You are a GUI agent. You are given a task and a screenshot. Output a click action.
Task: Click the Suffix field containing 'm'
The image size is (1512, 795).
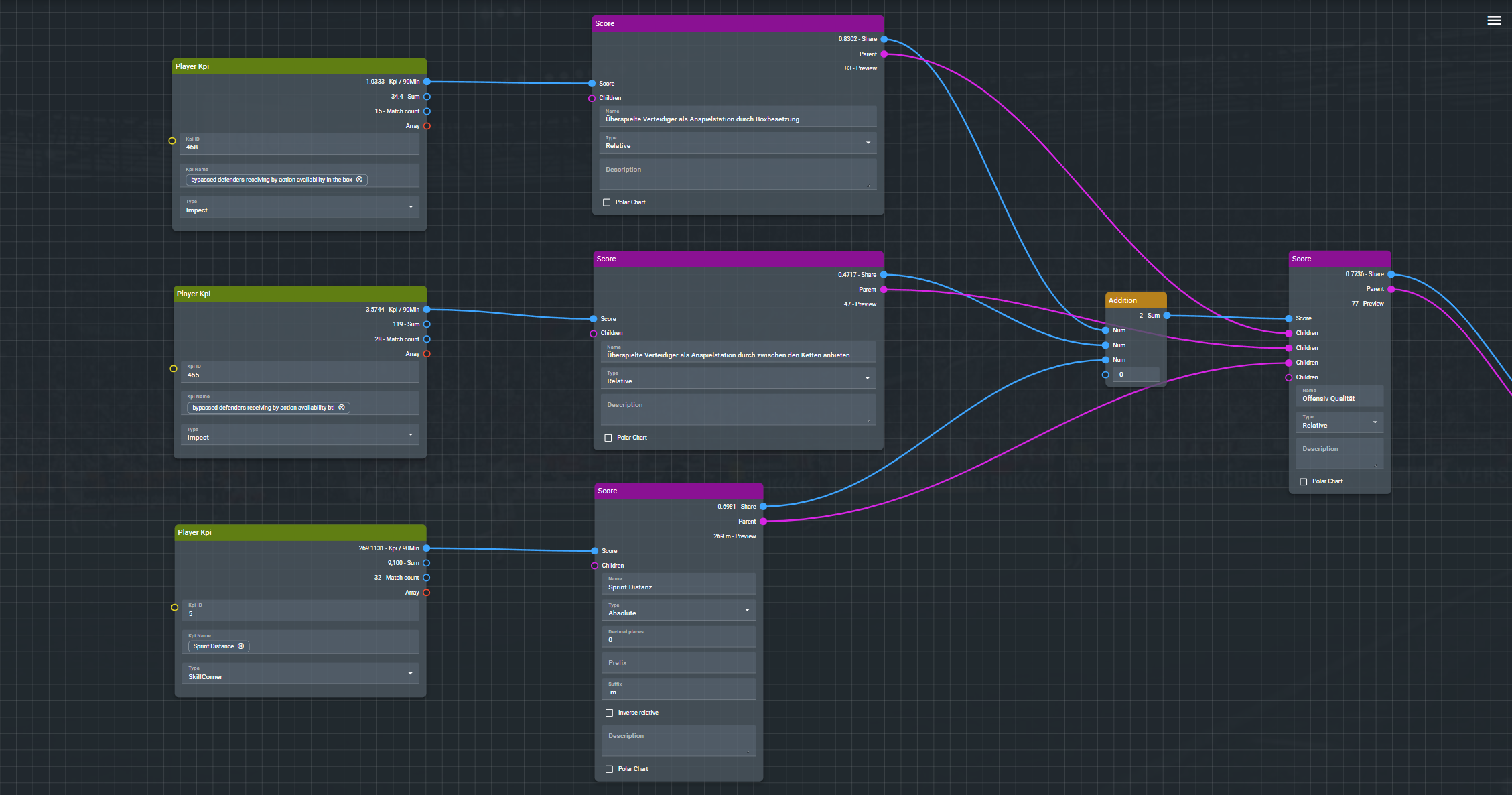click(x=679, y=689)
